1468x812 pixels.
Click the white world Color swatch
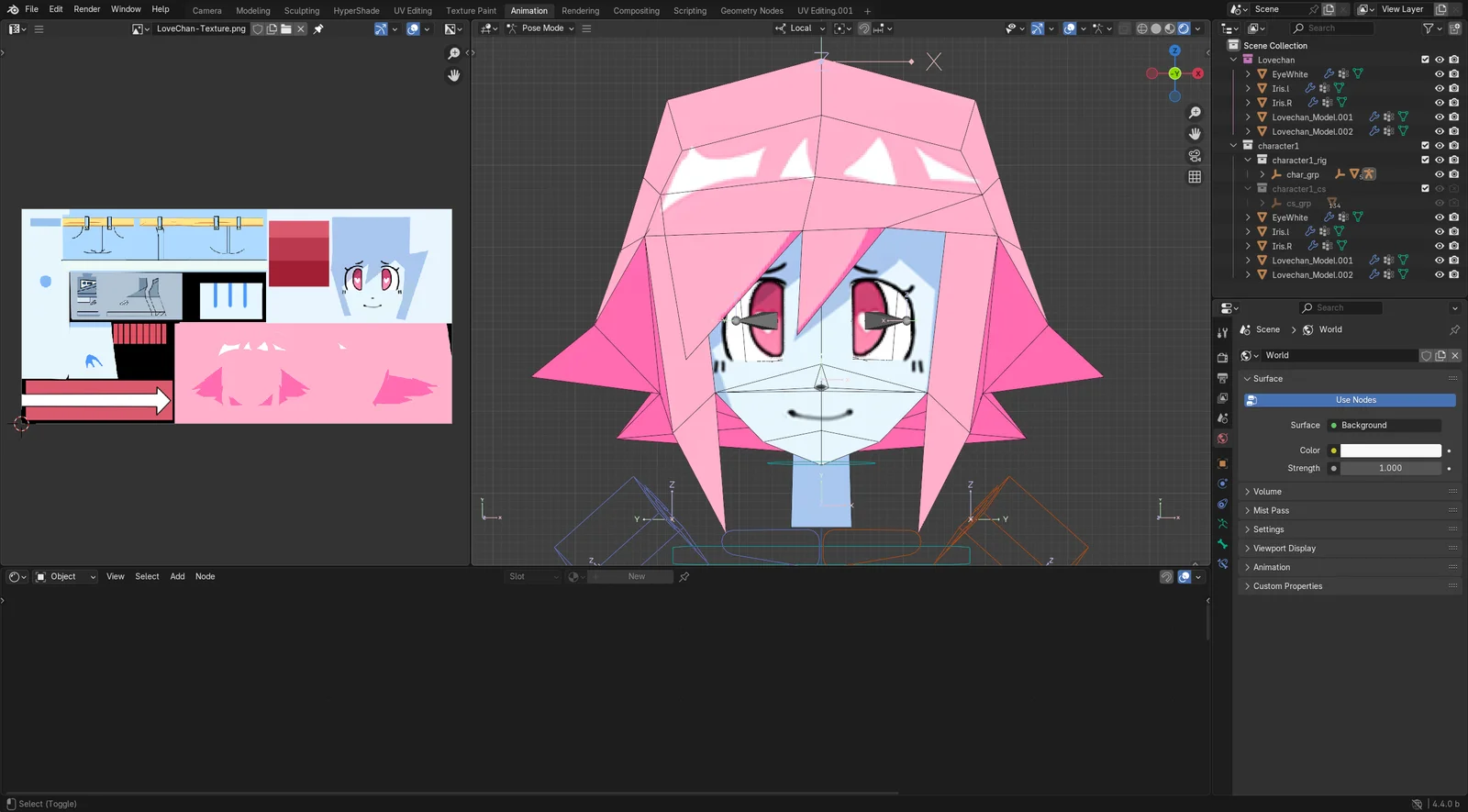1390,450
